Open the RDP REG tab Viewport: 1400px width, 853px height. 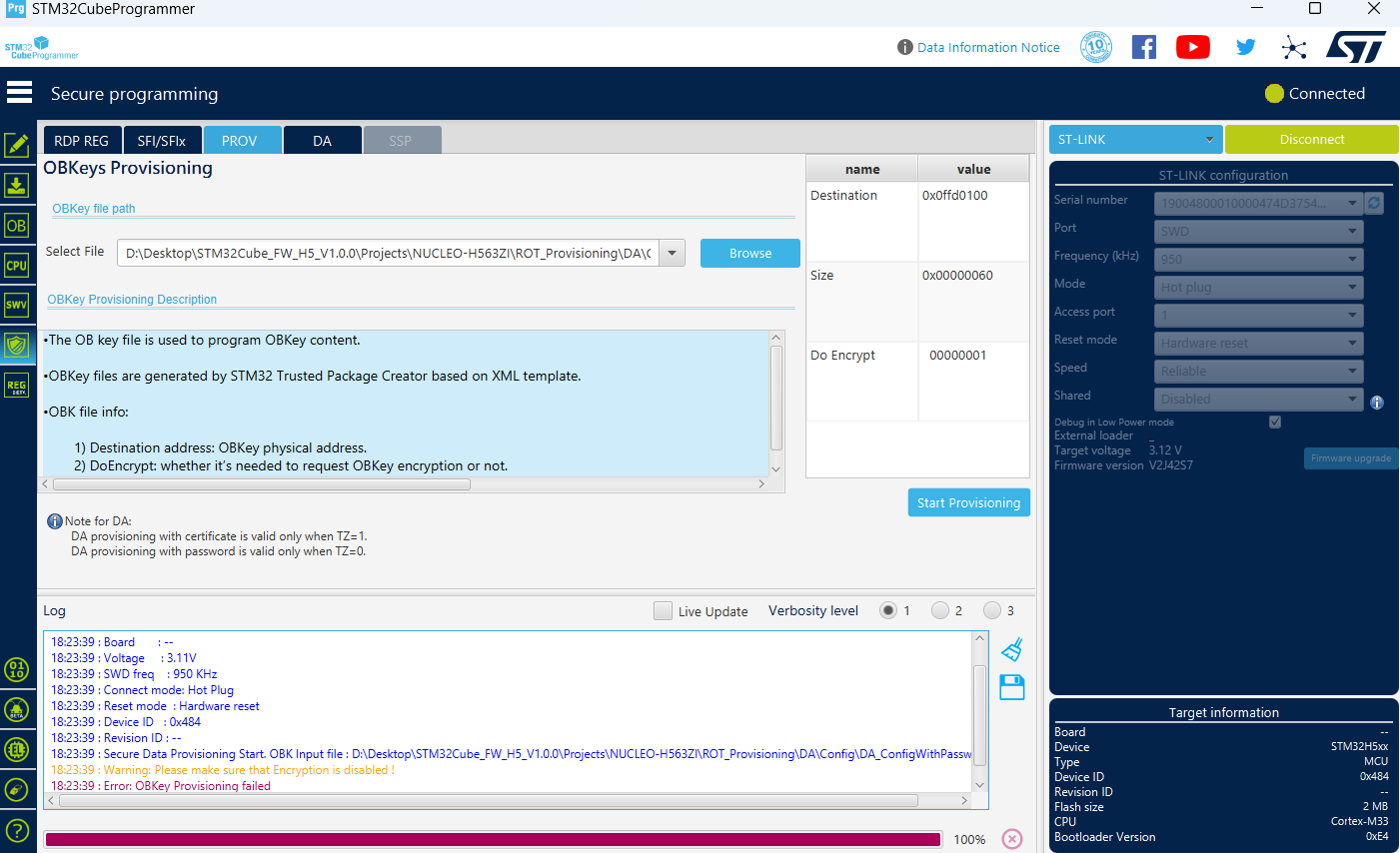point(82,140)
